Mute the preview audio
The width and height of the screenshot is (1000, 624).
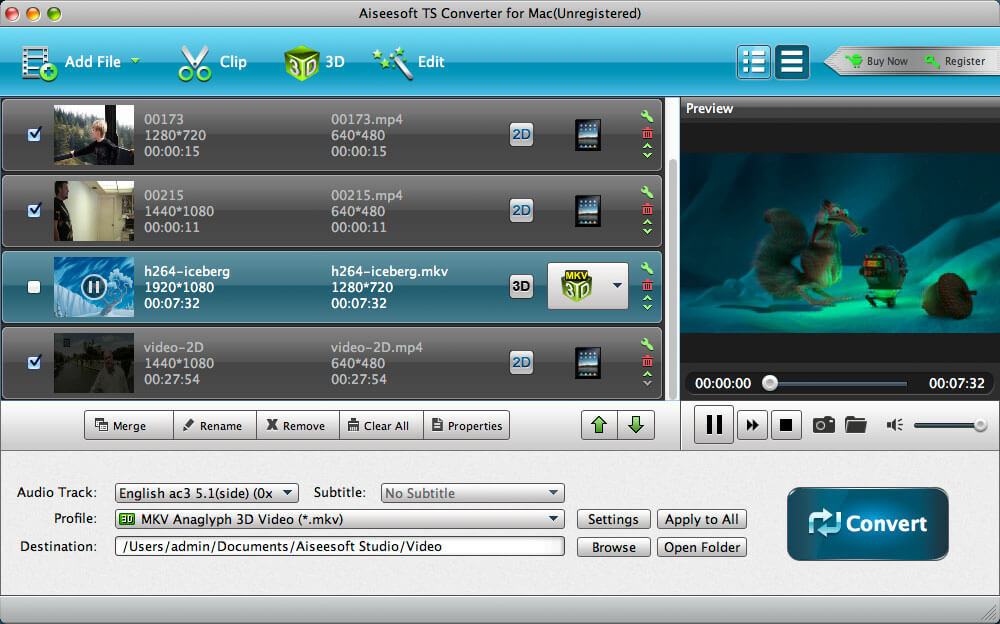pyautogui.click(x=893, y=424)
